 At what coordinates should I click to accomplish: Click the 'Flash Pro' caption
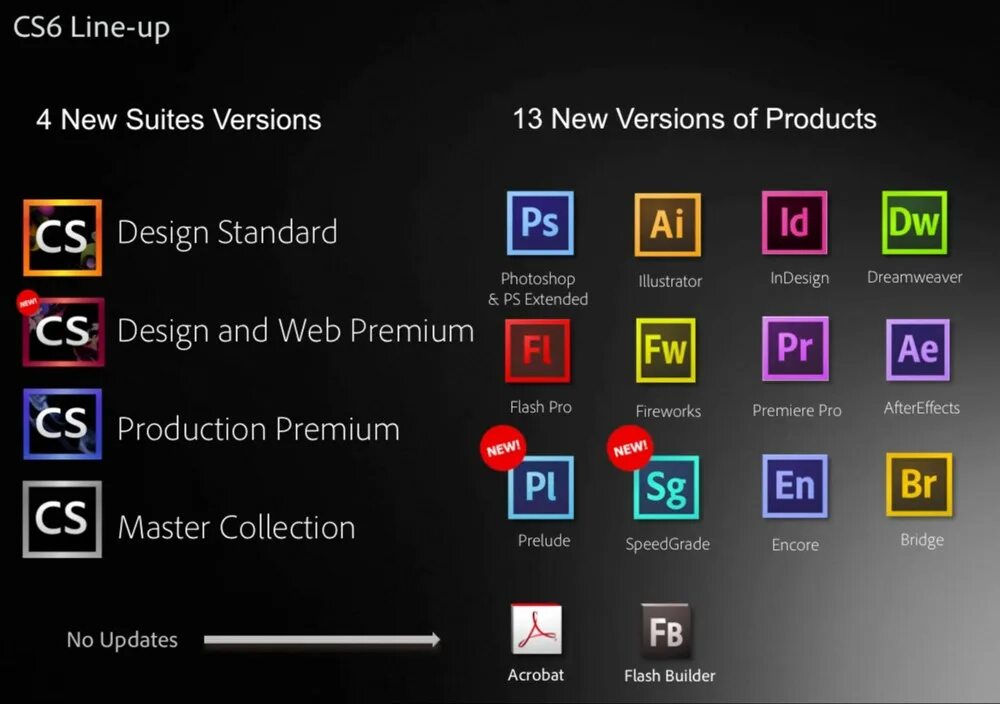point(540,407)
